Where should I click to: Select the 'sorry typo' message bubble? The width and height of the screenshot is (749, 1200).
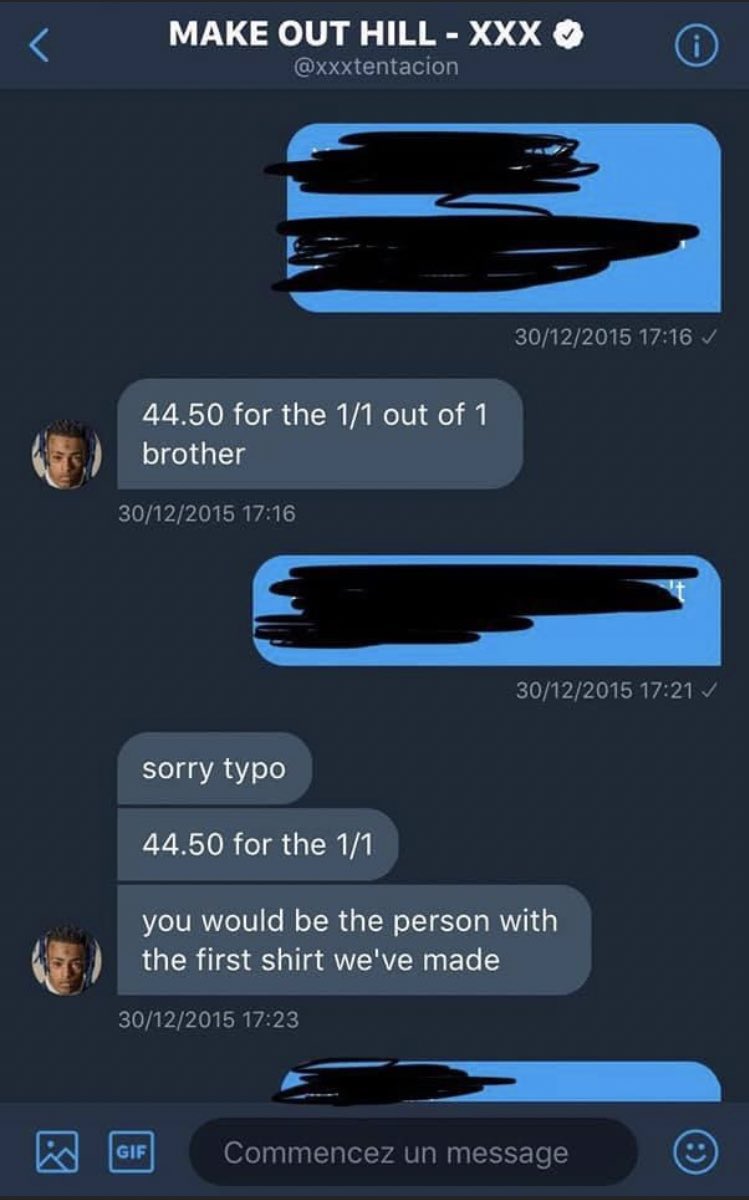point(214,769)
